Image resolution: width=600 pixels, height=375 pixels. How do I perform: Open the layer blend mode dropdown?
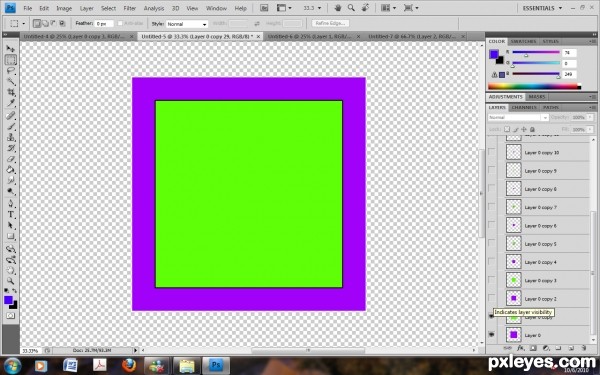(518, 117)
